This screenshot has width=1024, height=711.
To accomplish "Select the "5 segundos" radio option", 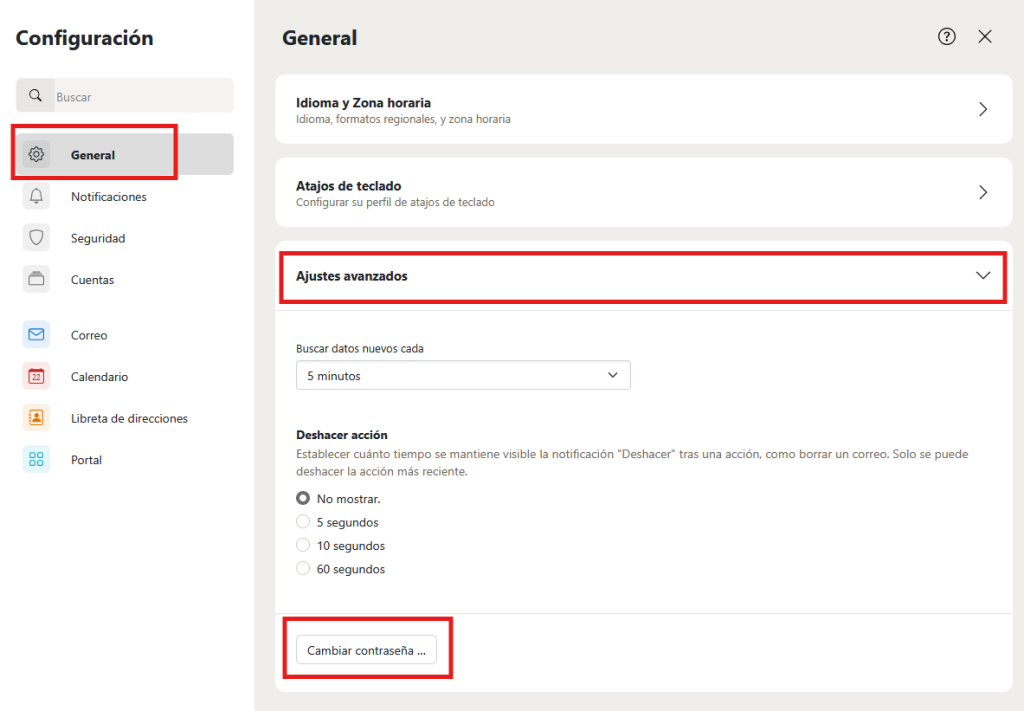I will click(x=303, y=522).
